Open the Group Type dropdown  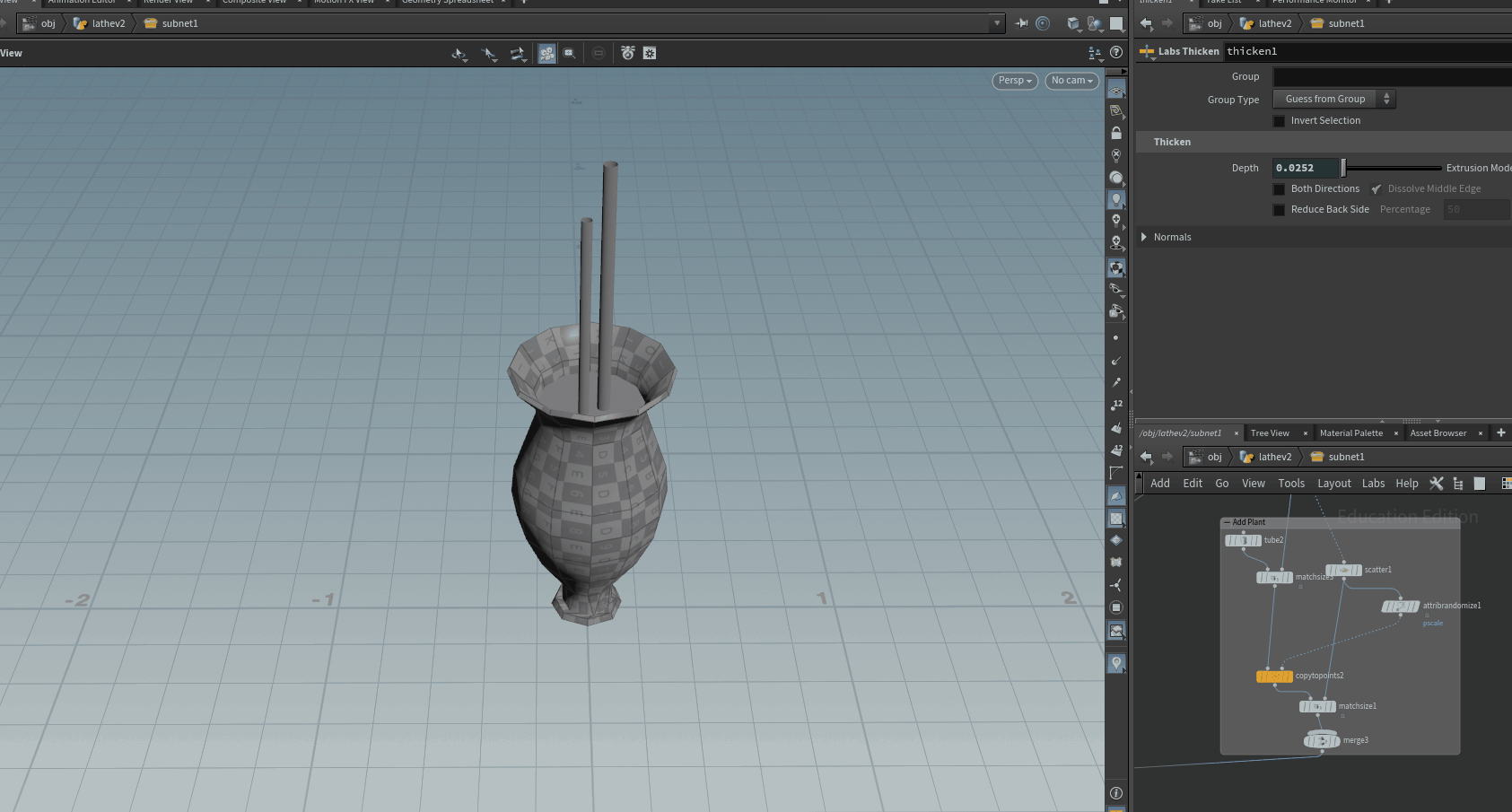[x=1334, y=99]
